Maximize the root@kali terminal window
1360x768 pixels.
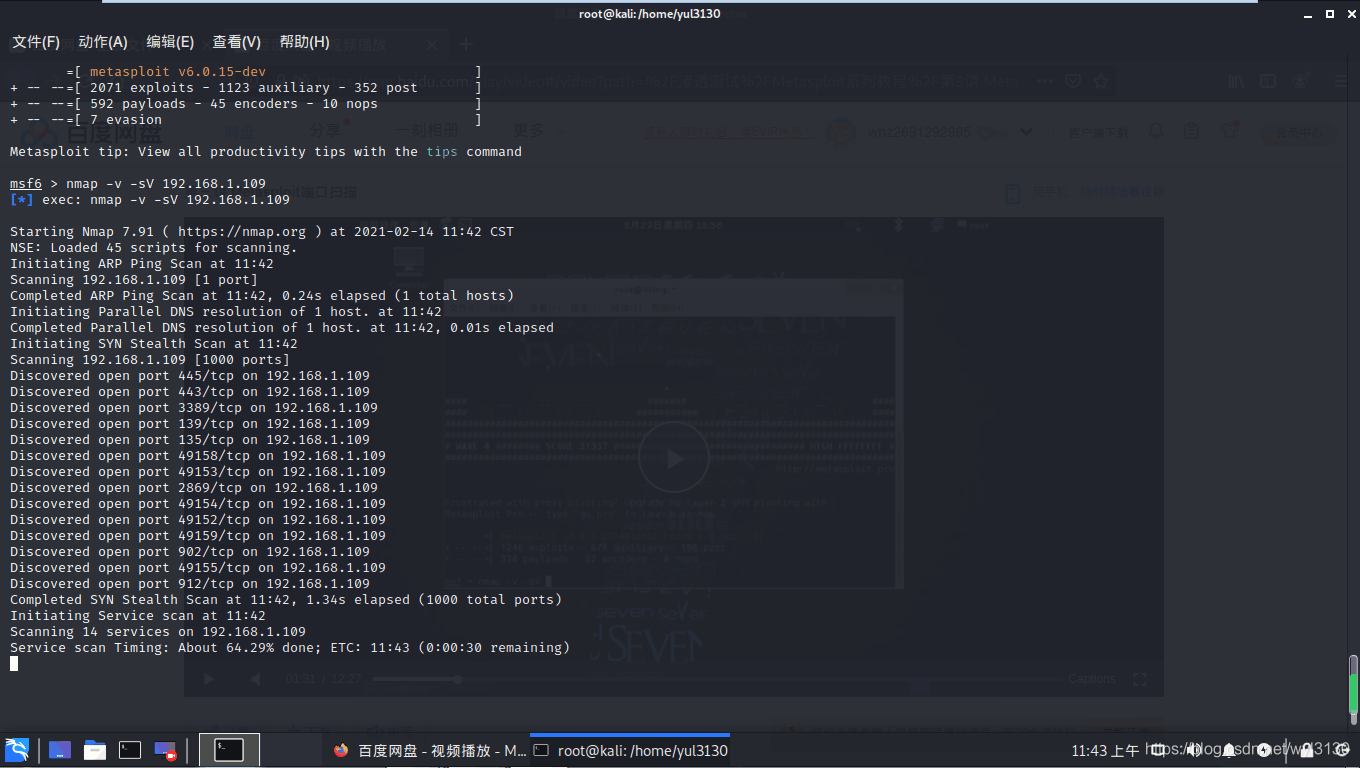[1330, 14]
